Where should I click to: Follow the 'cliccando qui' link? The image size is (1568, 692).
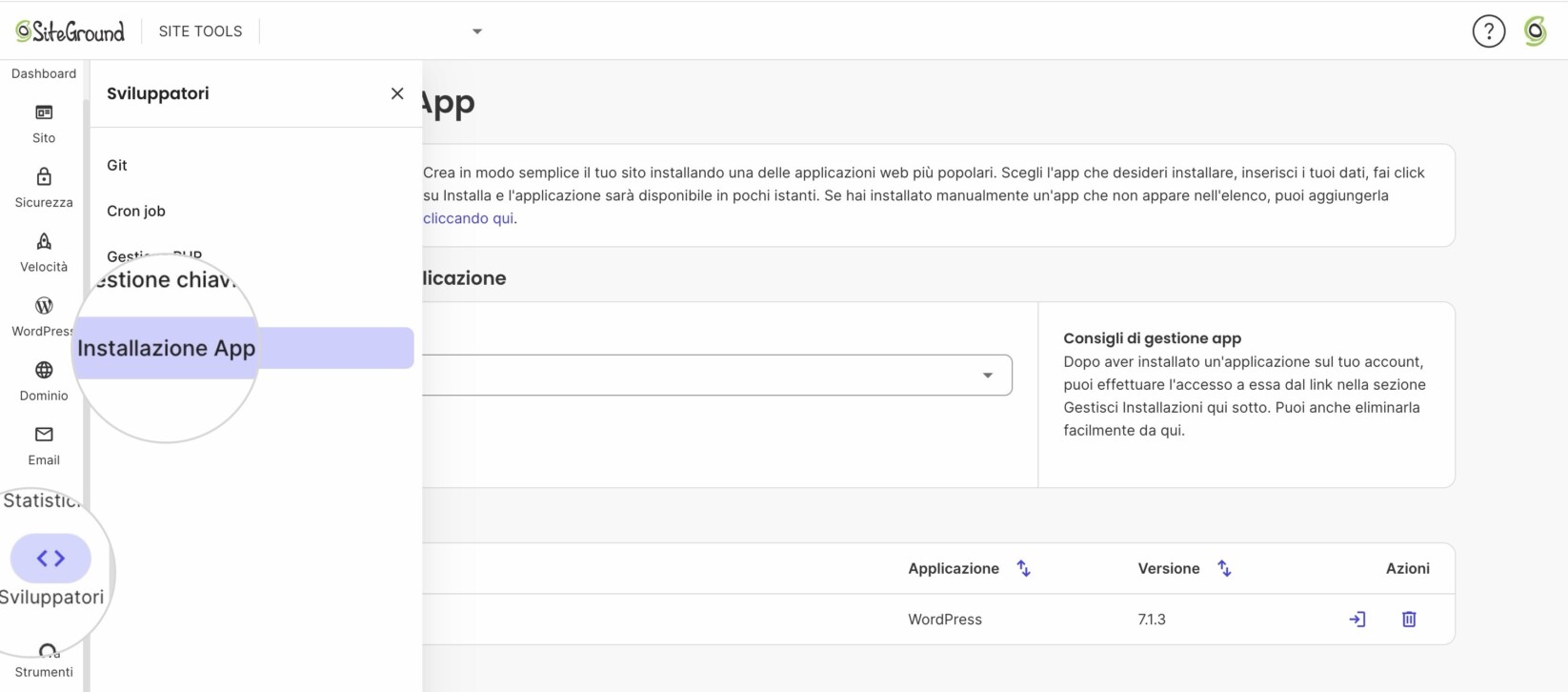coord(468,218)
